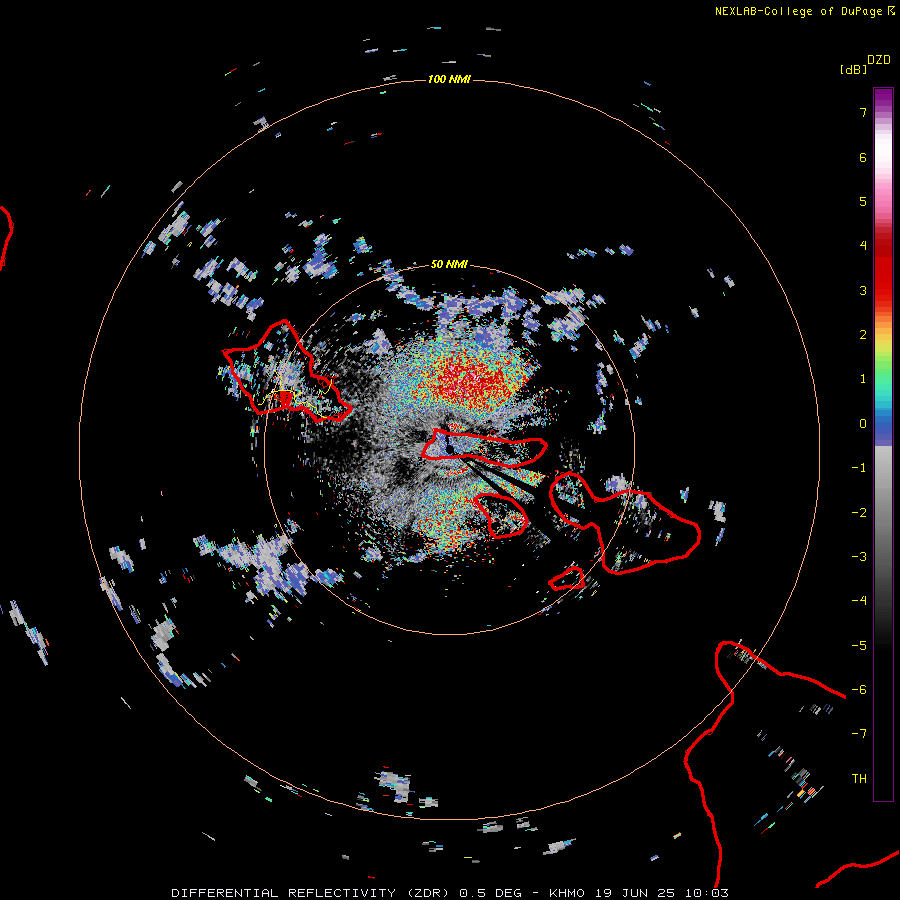This screenshot has width=900, height=900.
Task: Click the color scale at the blue 0 dB level
Action: [x=883, y=424]
